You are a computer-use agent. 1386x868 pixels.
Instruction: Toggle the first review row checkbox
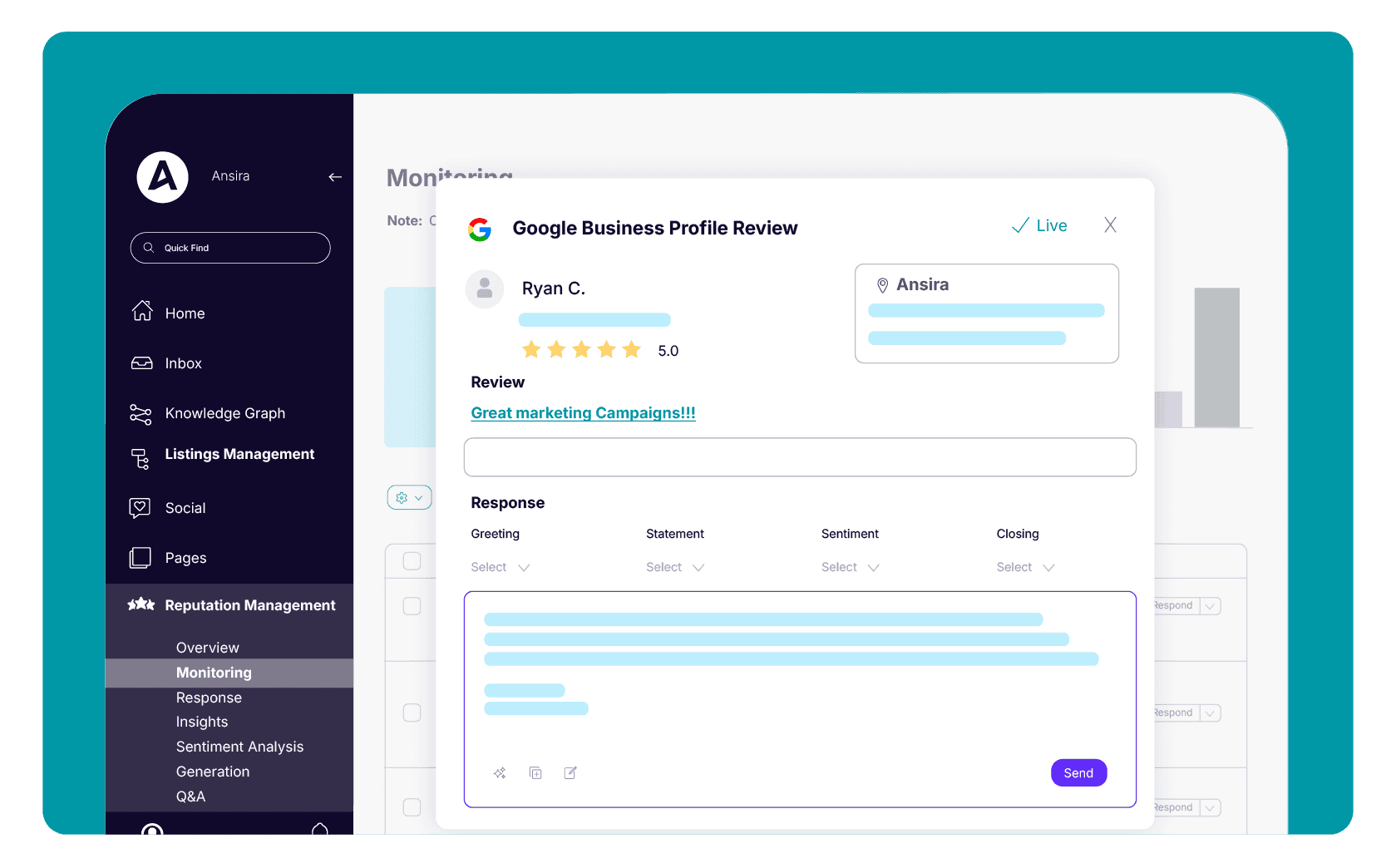412,606
